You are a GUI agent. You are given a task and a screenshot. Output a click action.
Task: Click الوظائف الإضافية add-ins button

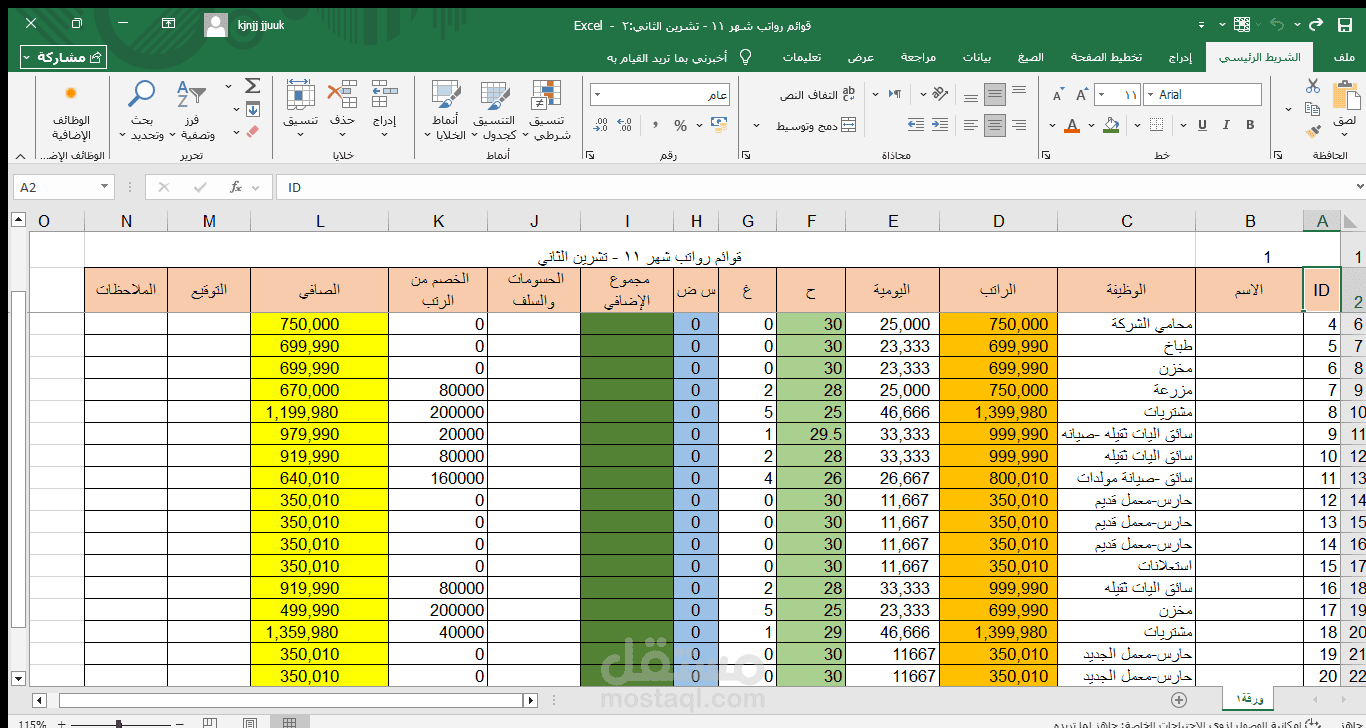(x=71, y=111)
